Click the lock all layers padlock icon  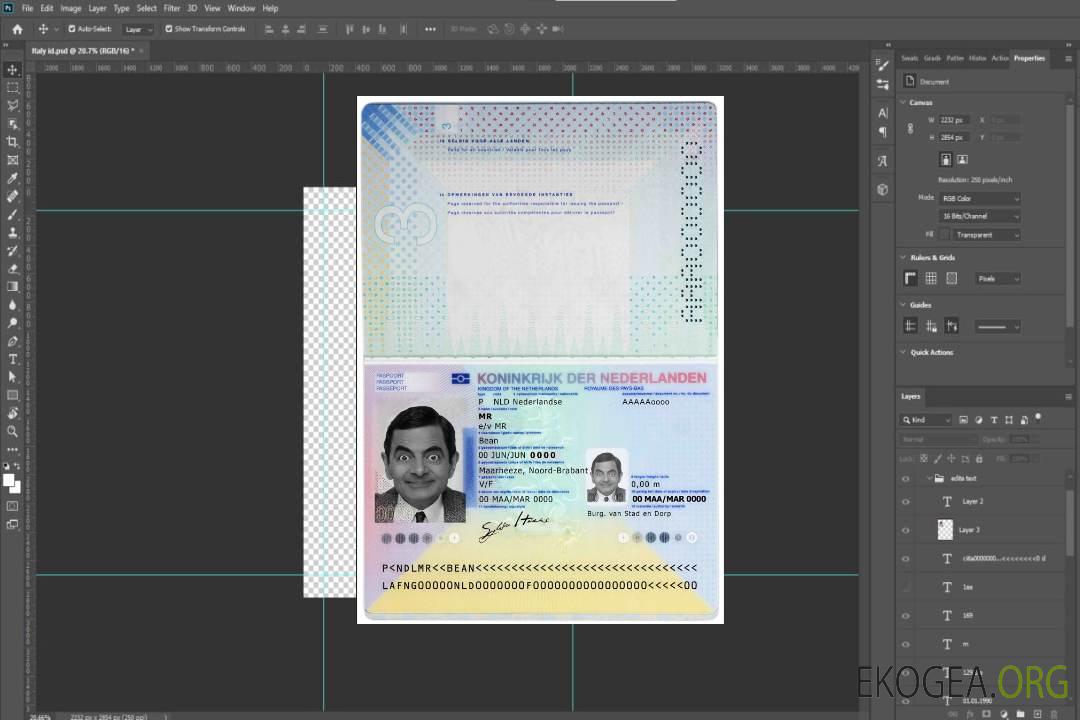pos(979,459)
